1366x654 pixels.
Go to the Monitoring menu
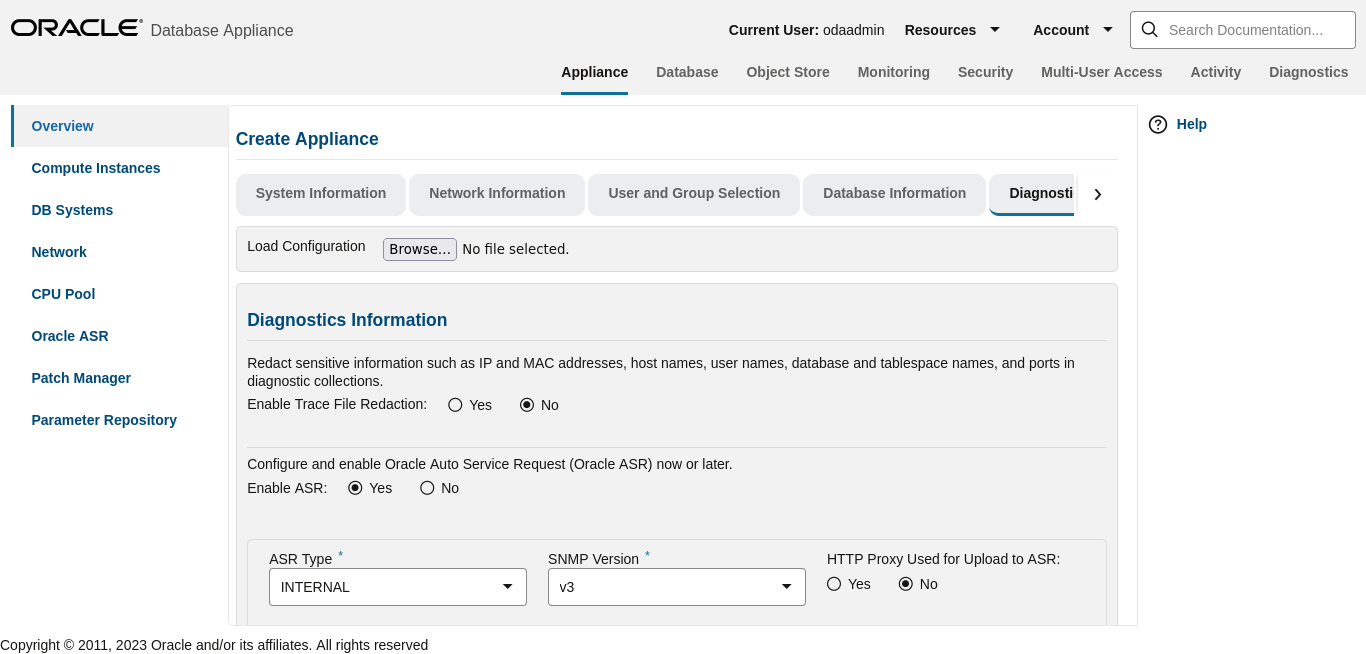pyautogui.click(x=893, y=72)
